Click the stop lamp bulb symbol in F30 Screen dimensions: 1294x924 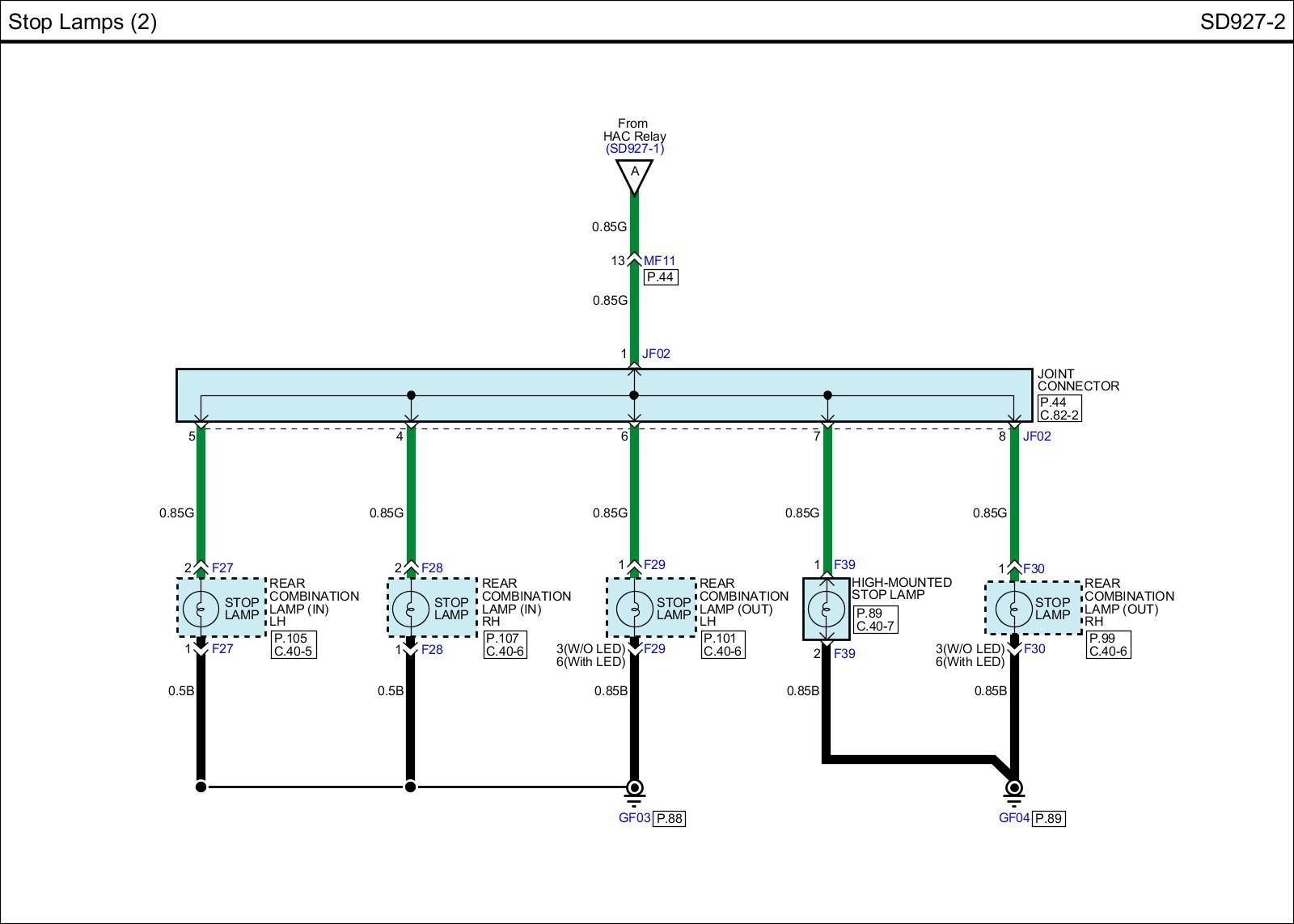pyautogui.click(x=1014, y=608)
